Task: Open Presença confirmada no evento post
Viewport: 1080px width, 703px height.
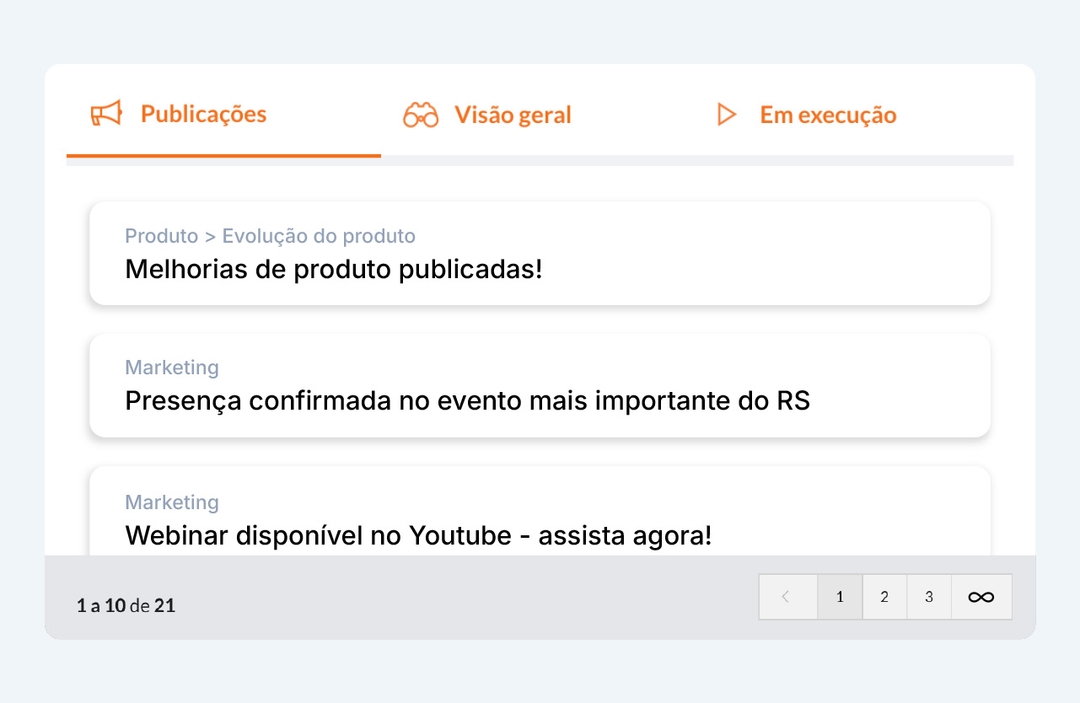Action: click(467, 401)
